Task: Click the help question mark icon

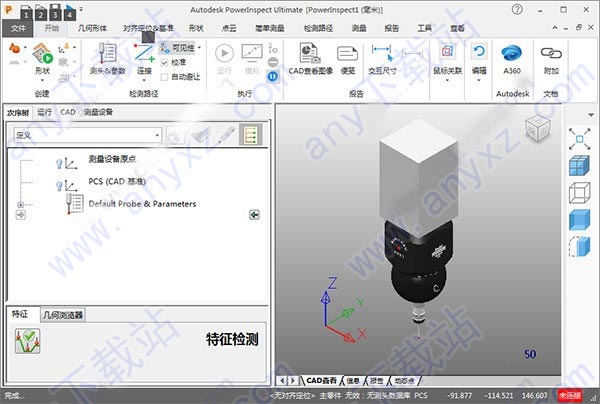Action: pyautogui.click(x=517, y=9)
